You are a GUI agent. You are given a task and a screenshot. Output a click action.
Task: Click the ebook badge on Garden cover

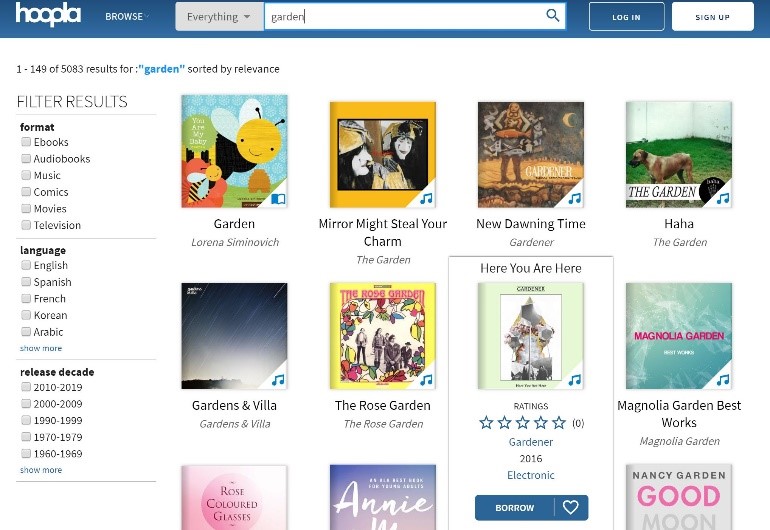click(278, 198)
